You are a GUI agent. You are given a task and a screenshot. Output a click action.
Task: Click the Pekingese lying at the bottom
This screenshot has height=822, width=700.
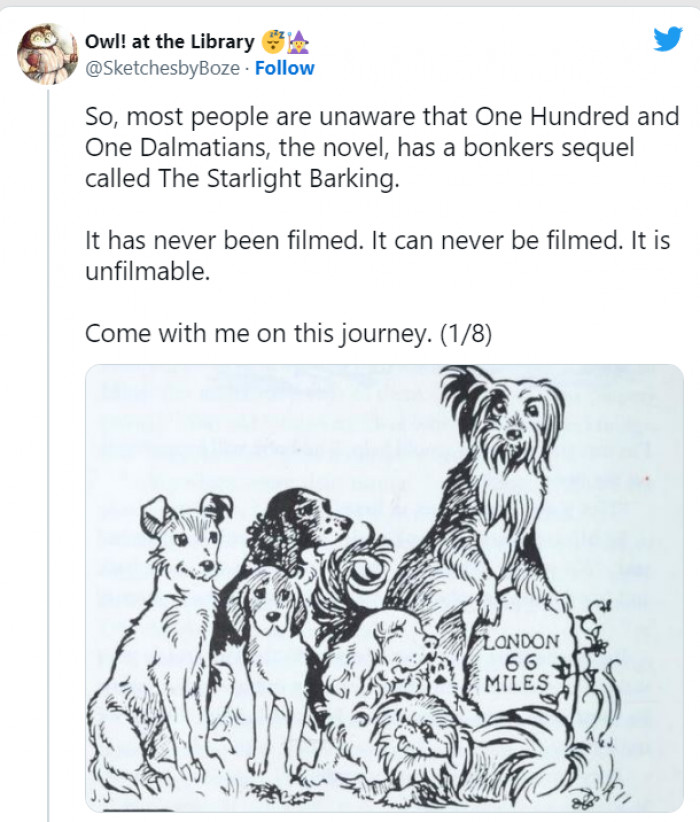click(414, 734)
